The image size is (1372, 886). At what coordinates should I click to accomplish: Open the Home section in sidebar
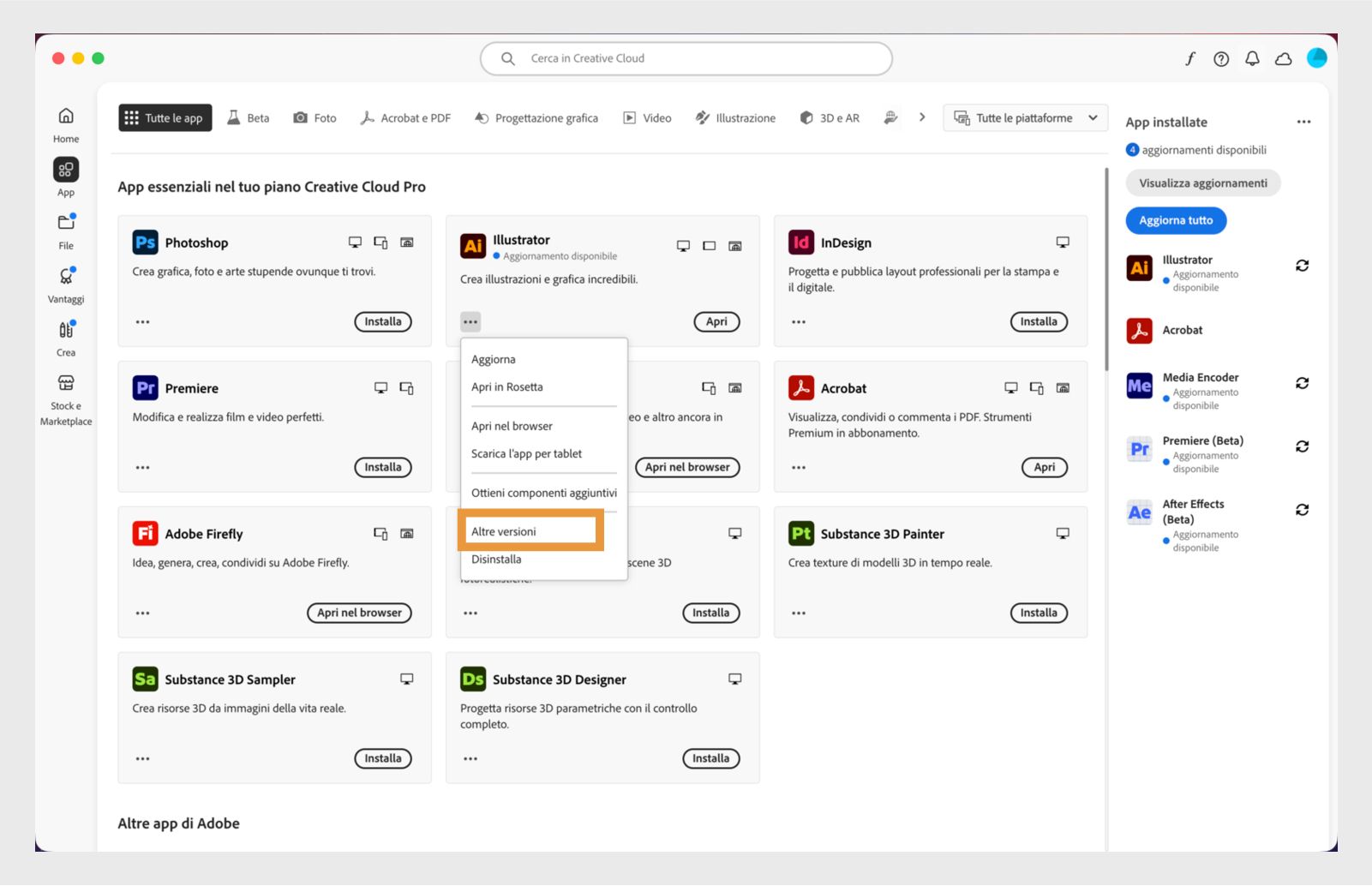(66, 125)
